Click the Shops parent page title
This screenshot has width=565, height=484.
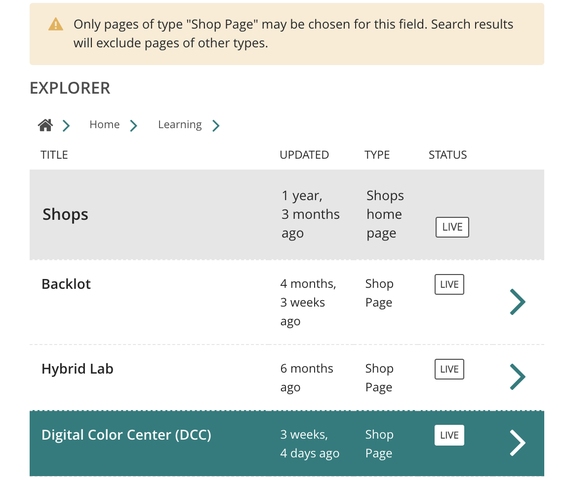coord(65,214)
